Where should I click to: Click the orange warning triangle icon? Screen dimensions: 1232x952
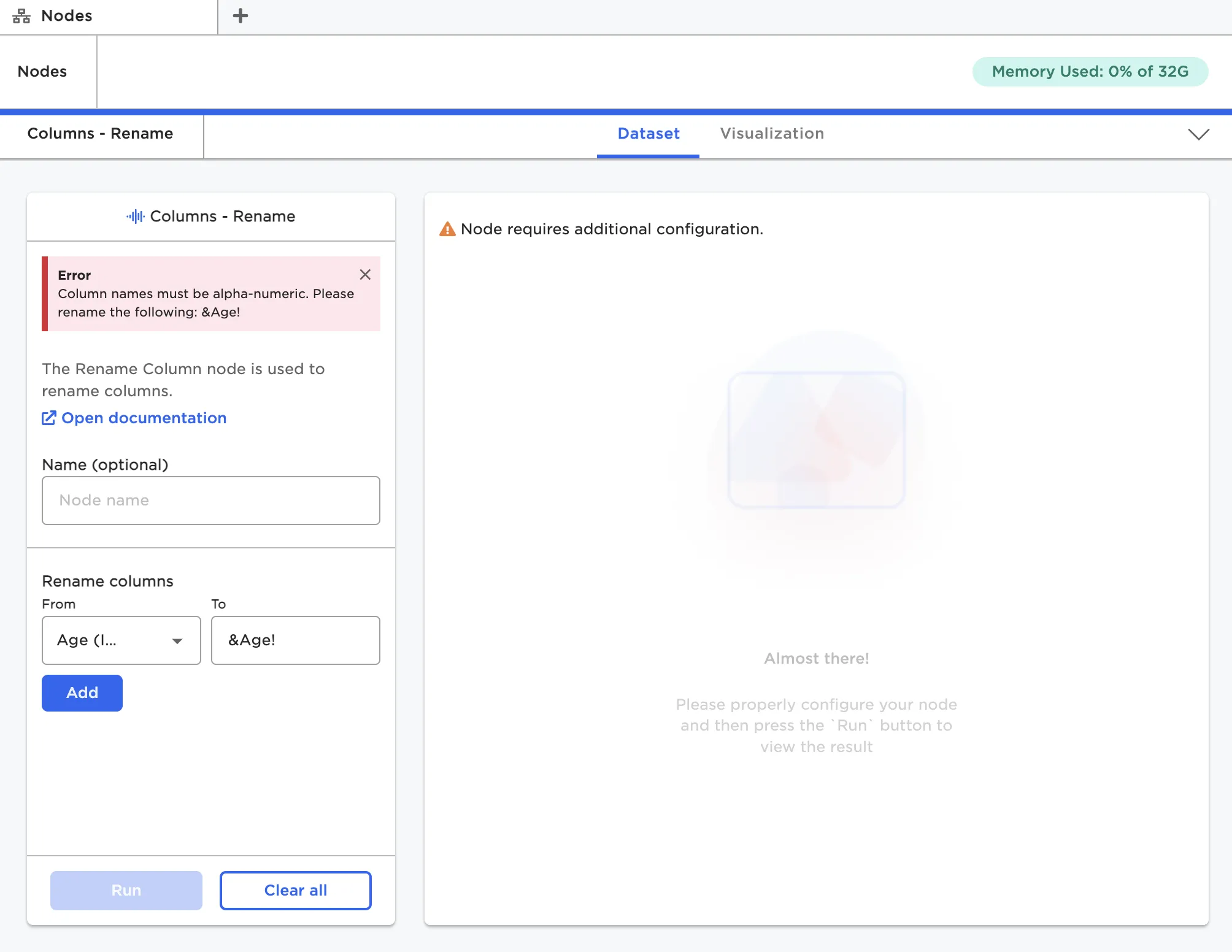[447, 229]
